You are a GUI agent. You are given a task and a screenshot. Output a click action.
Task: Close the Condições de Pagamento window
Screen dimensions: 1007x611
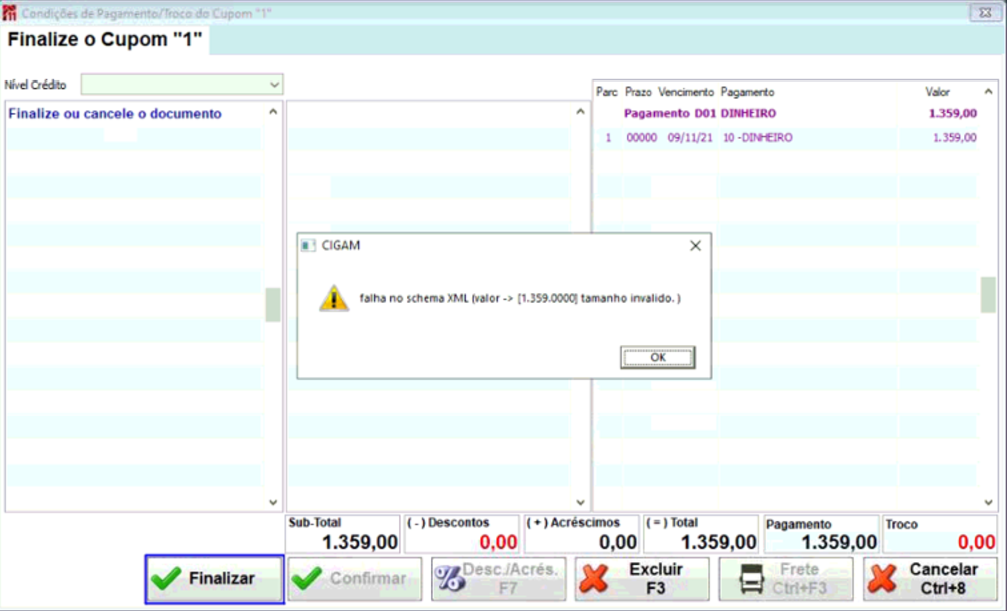pos(985,13)
